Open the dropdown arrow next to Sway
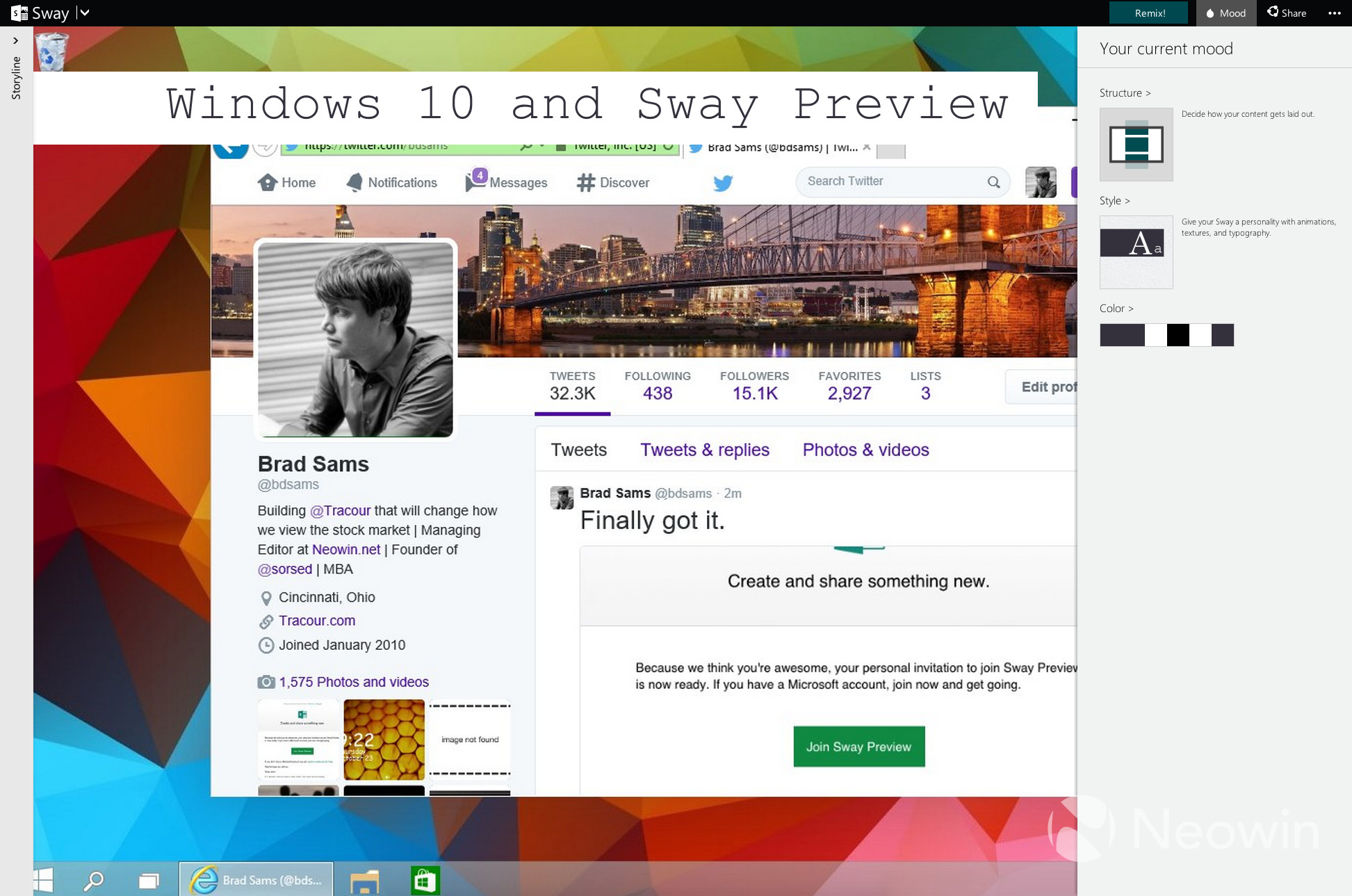This screenshot has height=896, width=1352. (x=84, y=13)
